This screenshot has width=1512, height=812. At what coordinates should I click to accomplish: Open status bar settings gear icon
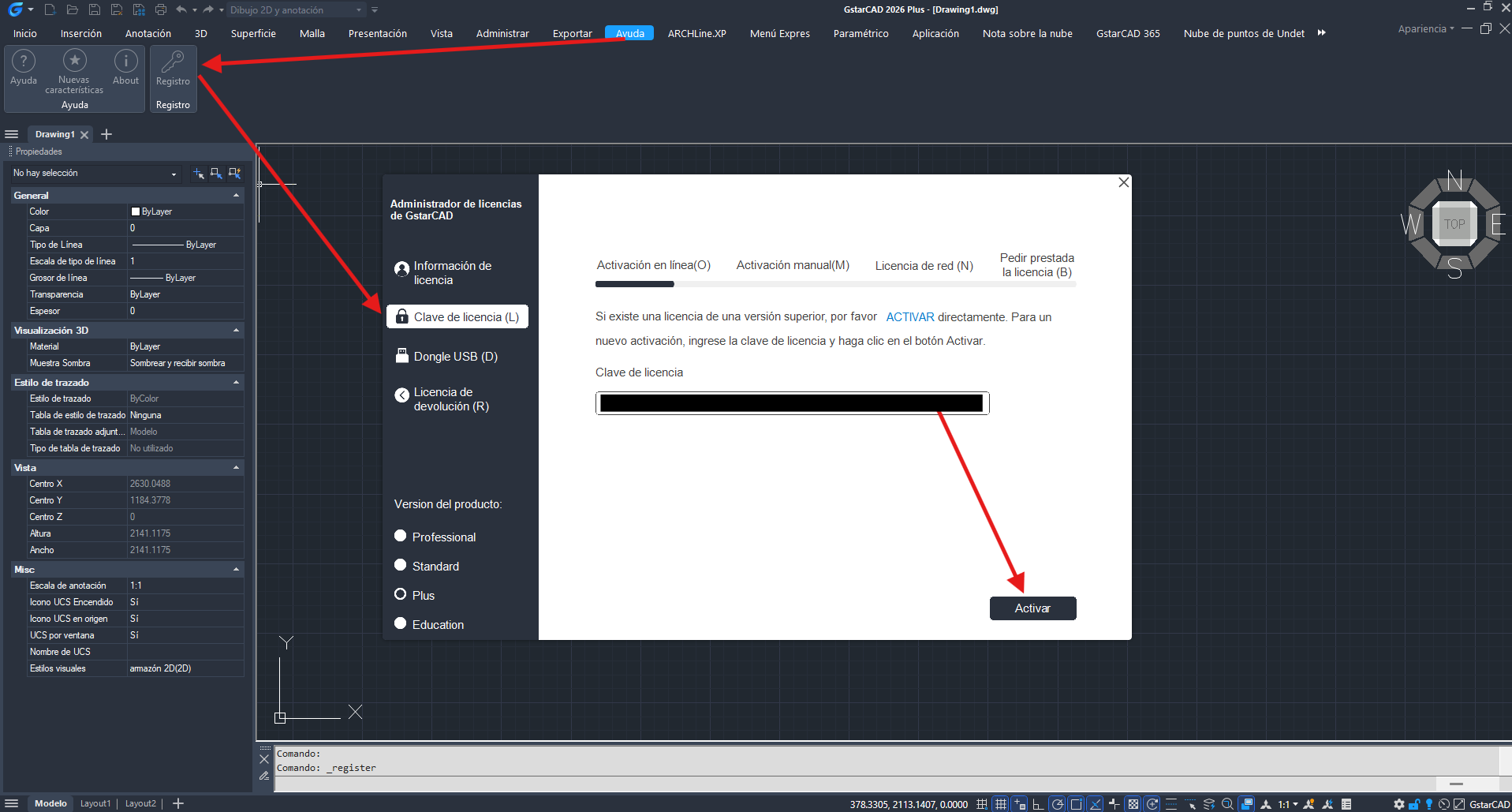1399,804
